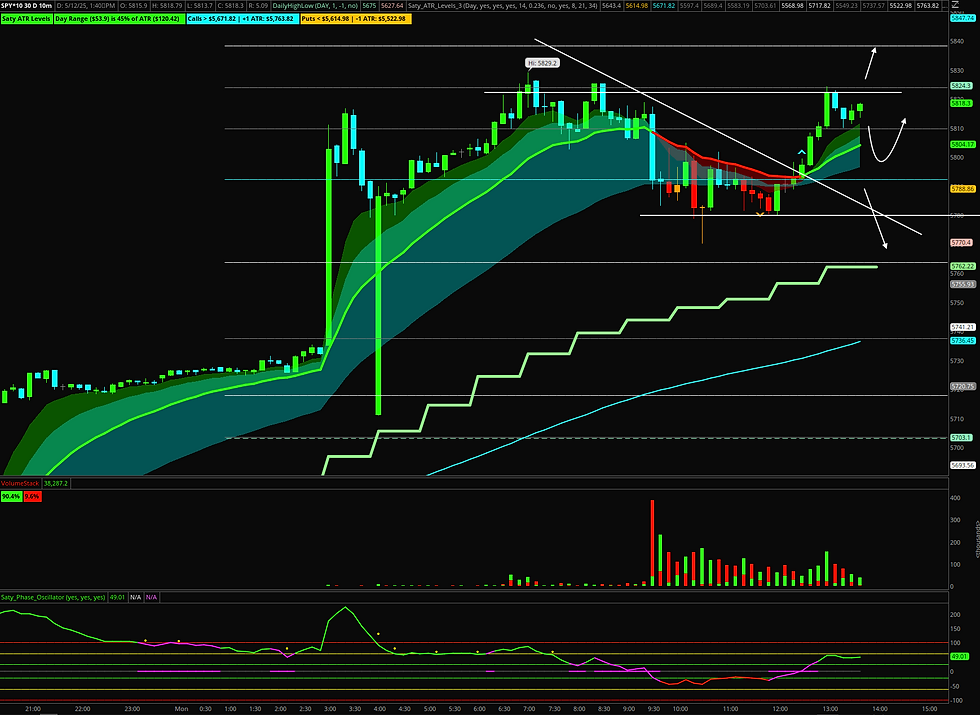Click the 5568.98 value in top bar
980x715 pixels.
(x=792, y=6)
